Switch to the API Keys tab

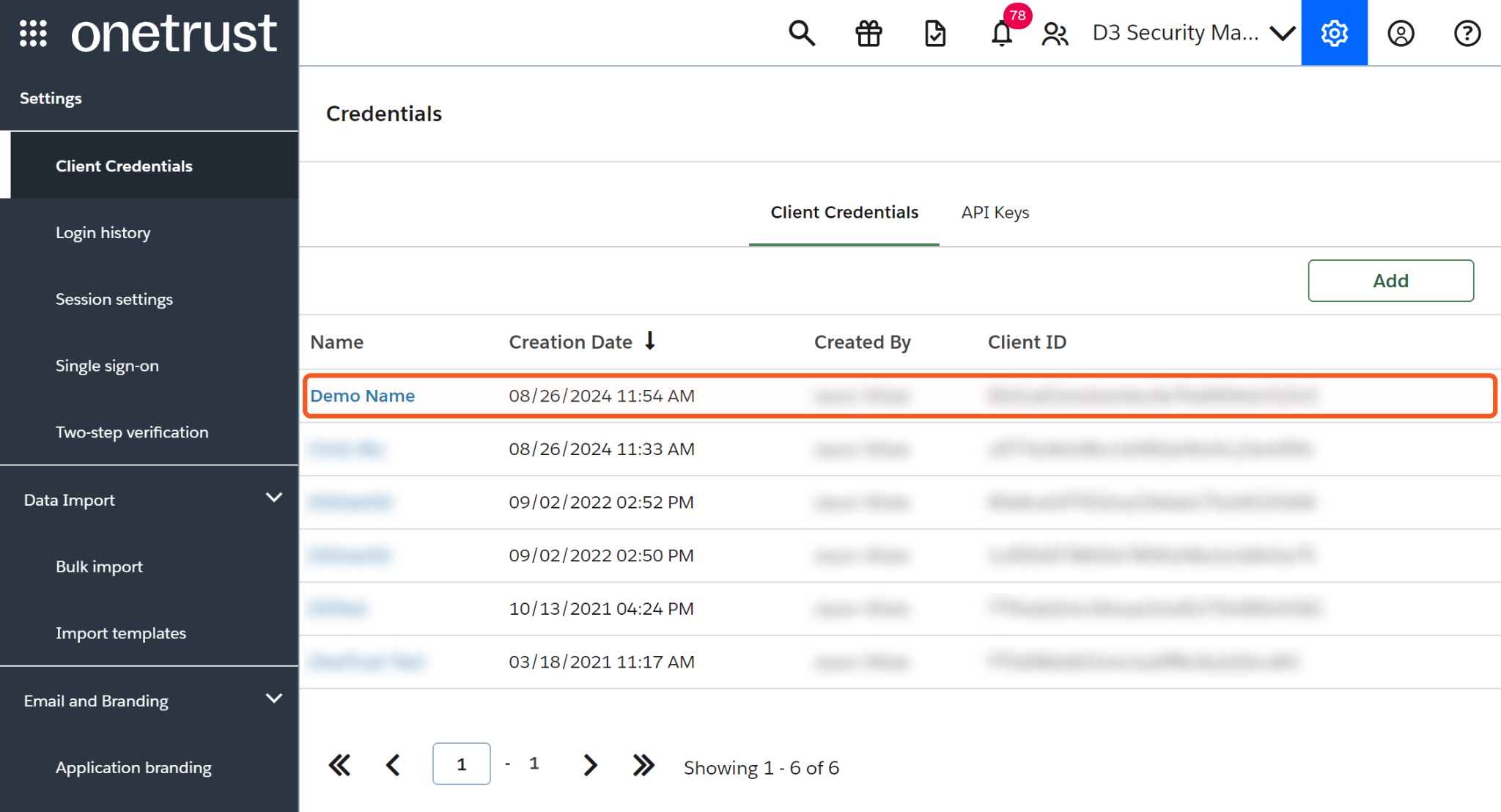tap(995, 213)
